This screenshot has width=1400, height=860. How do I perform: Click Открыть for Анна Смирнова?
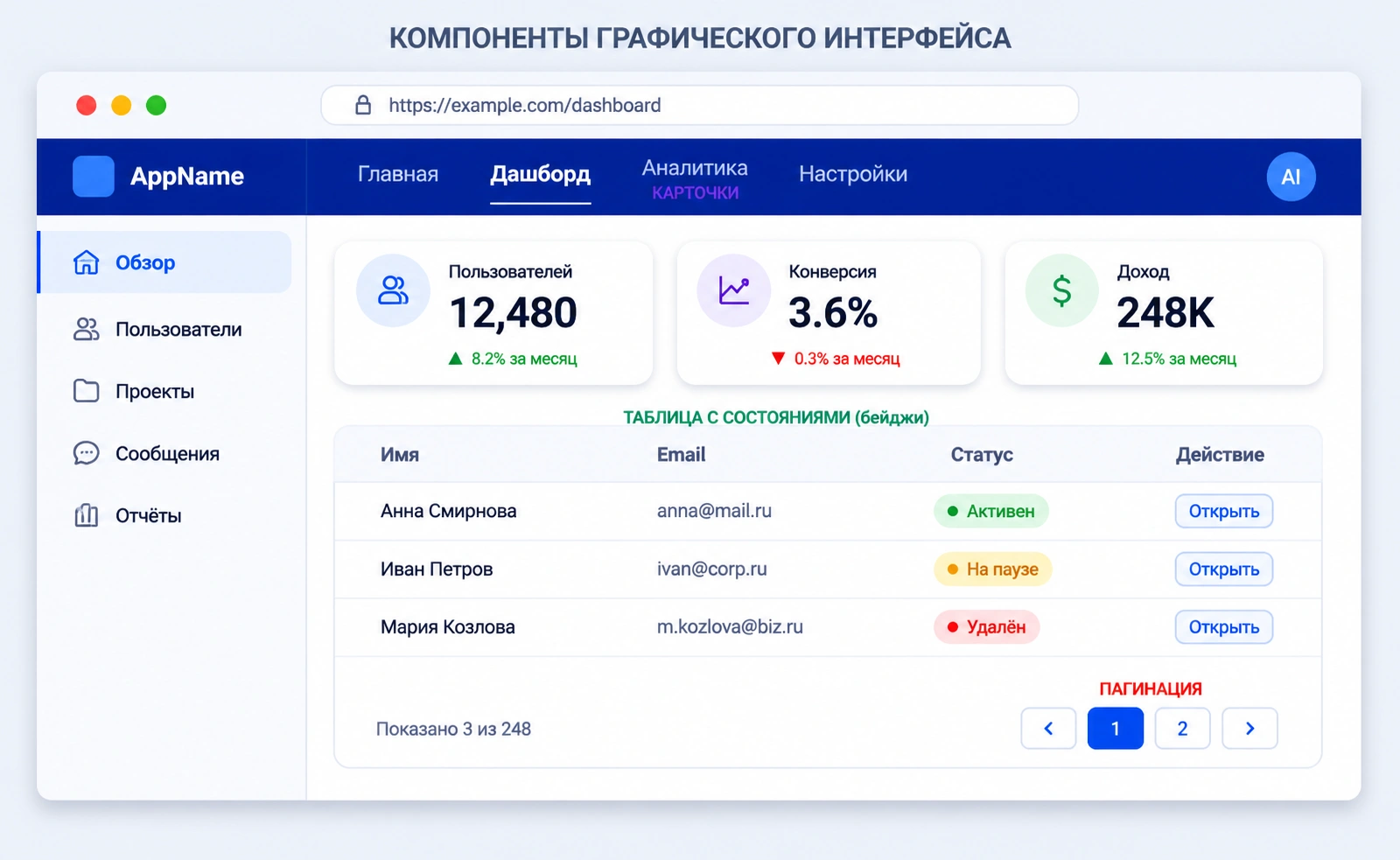tap(1223, 511)
